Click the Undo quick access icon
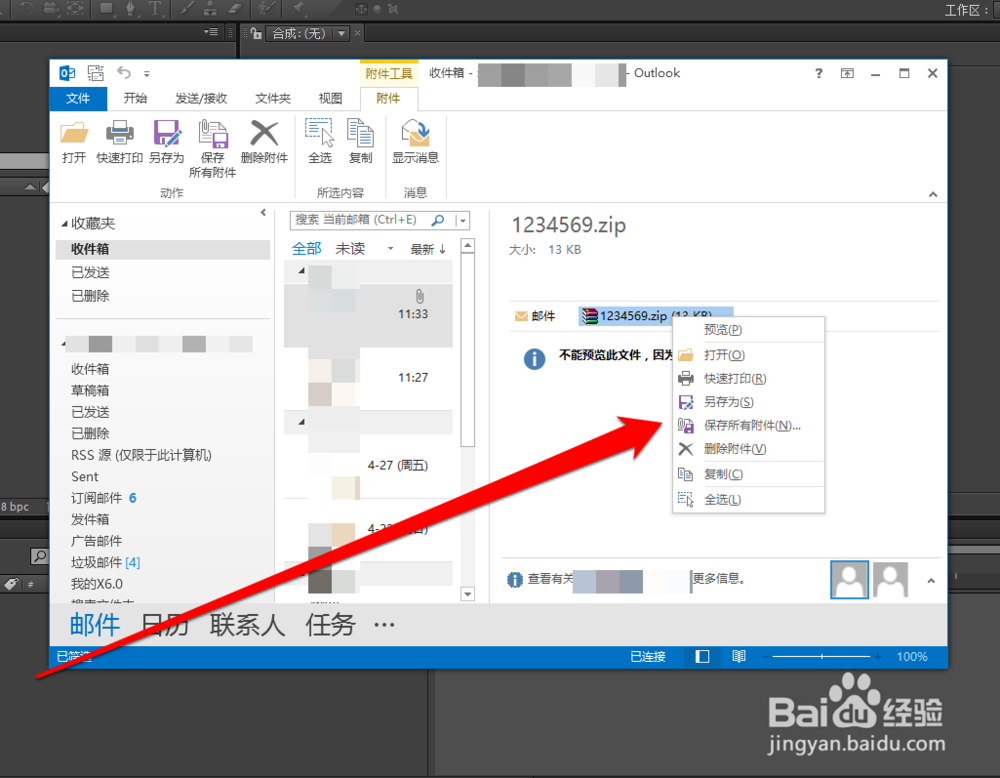Screen dimensions: 1000x778 point(124,73)
